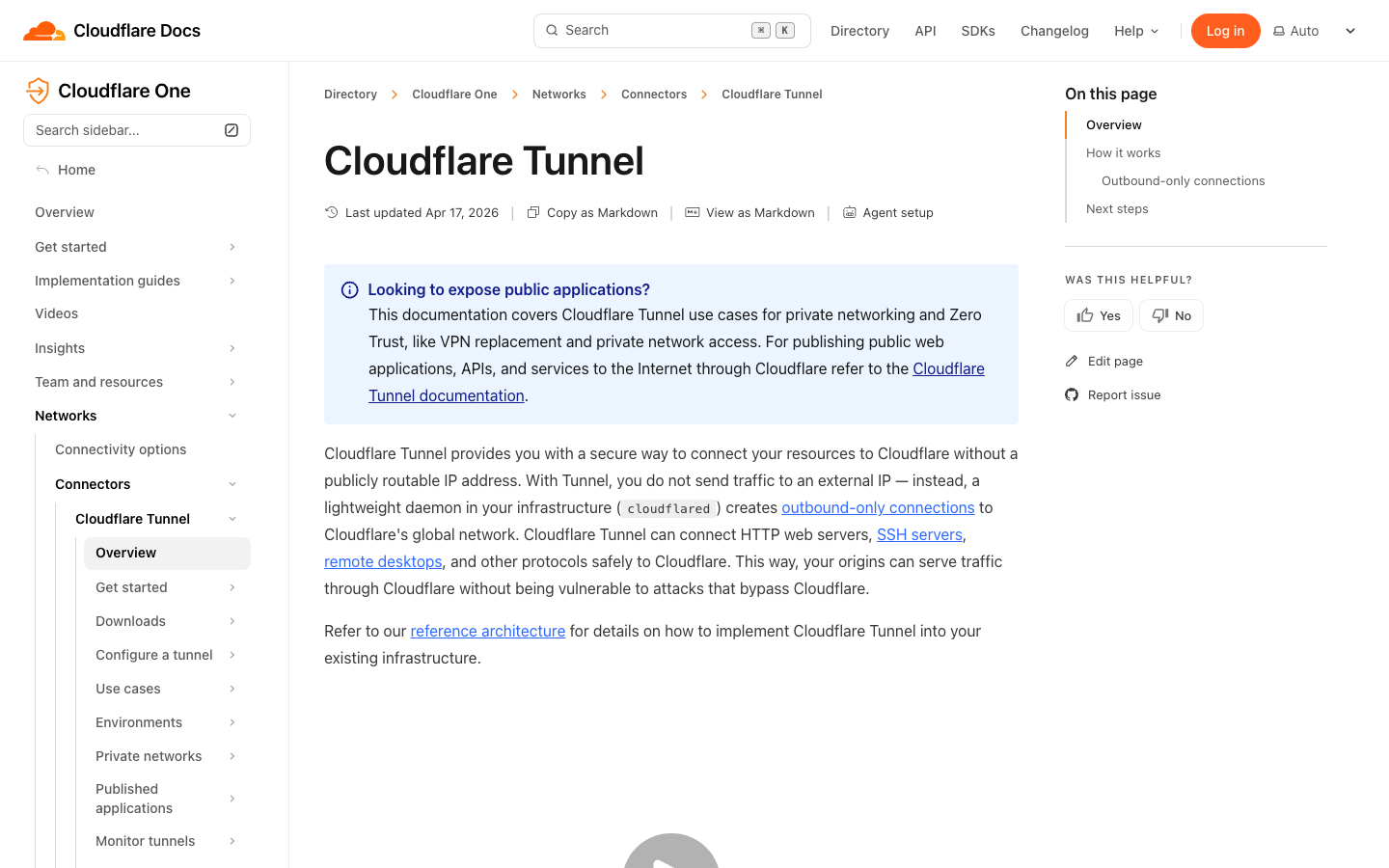
Task: Follow the SSH servers link
Action: pyautogui.click(x=919, y=534)
